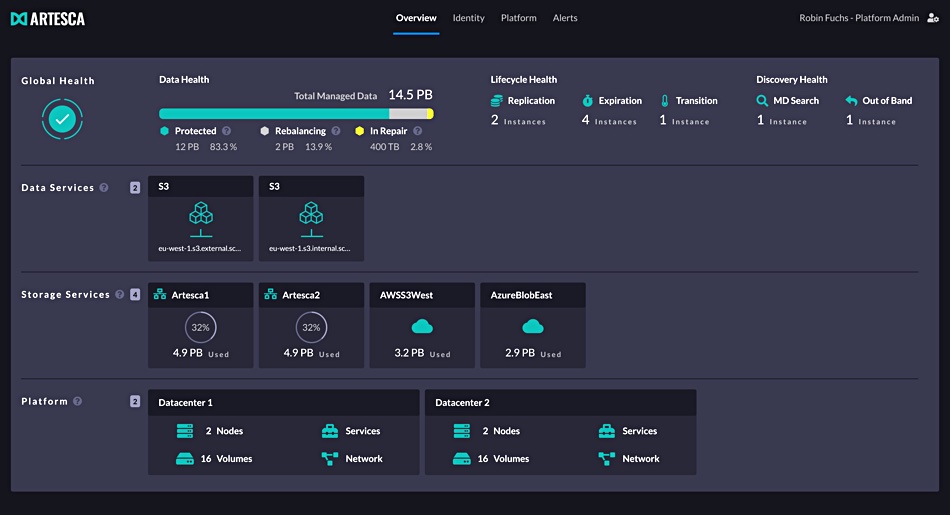This screenshot has width=950, height=515.
Task: Click the Transition thermometer icon
Action: 665,101
